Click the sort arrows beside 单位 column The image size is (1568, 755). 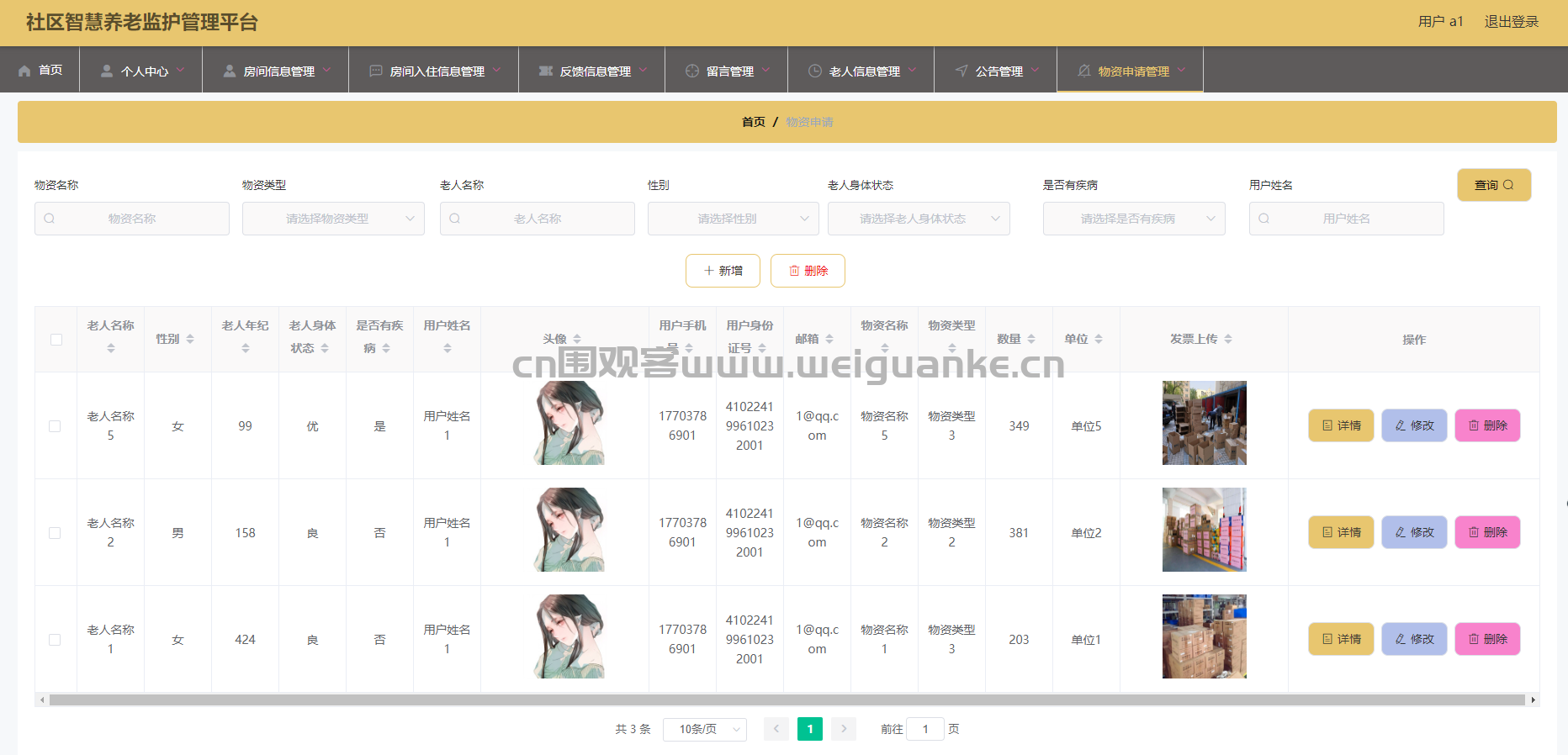pos(1099,339)
